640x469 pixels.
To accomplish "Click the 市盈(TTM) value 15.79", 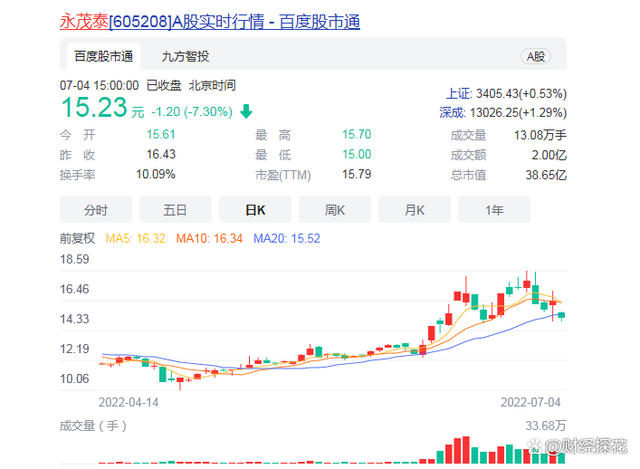I will click(x=357, y=174).
